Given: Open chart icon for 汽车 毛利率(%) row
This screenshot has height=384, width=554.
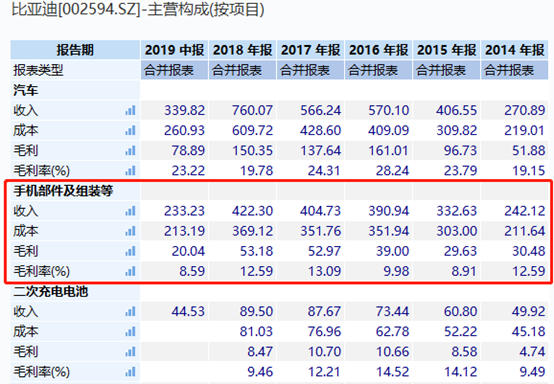Looking at the screenshot, I should click(x=130, y=171).
